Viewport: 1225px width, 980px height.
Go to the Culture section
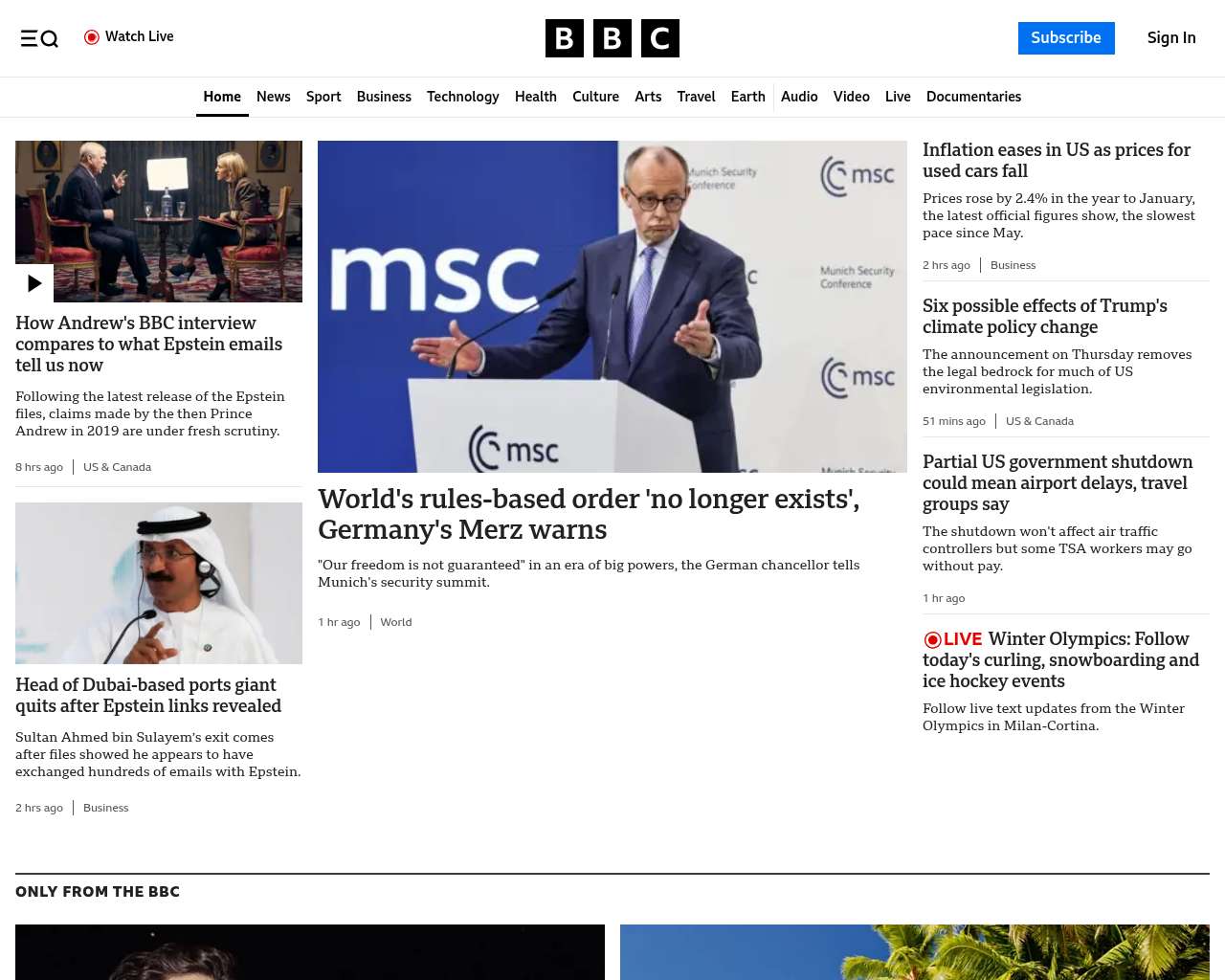[595, 97]
